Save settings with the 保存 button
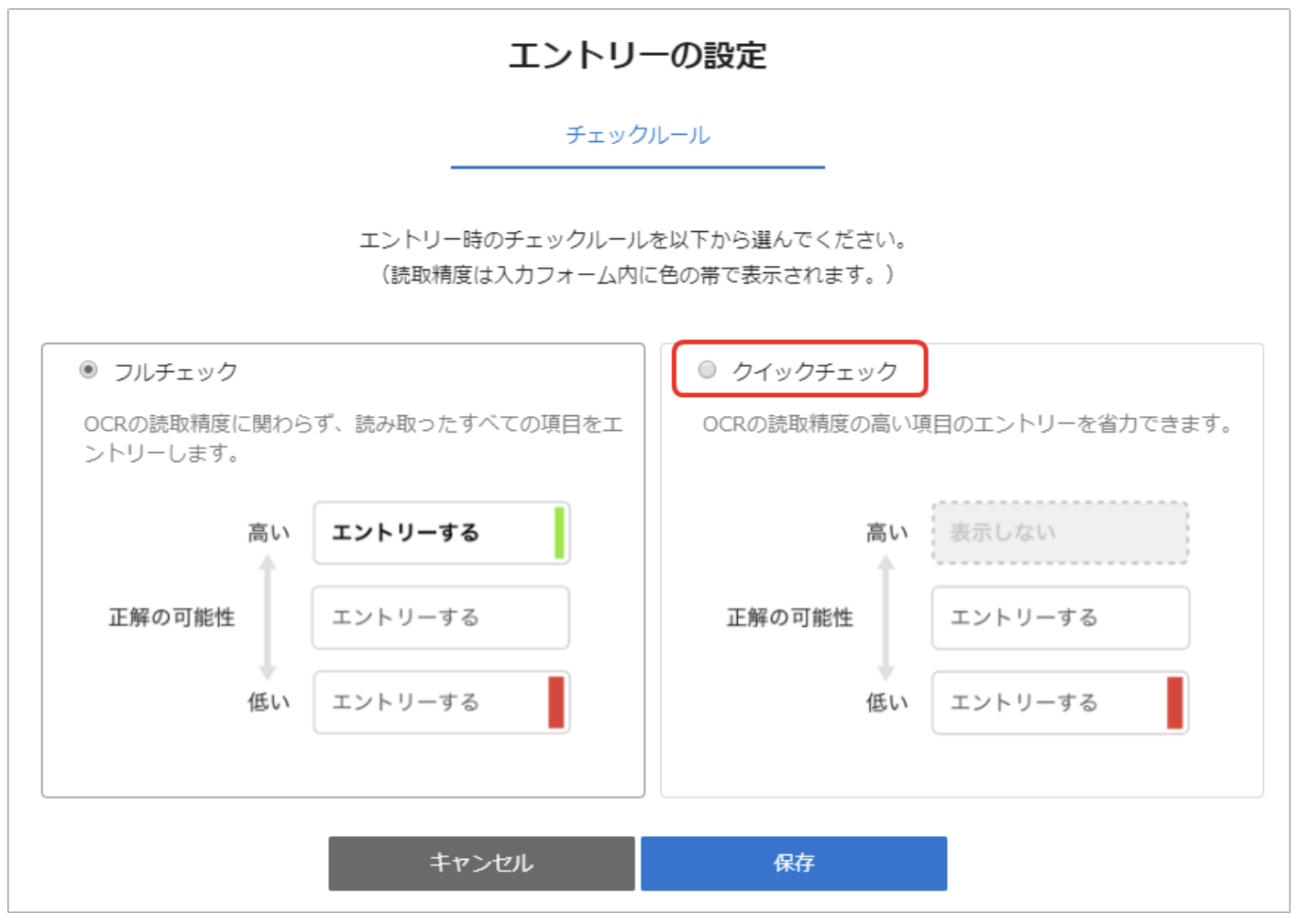Viewport: 1298px width, 924px height. 793,863
